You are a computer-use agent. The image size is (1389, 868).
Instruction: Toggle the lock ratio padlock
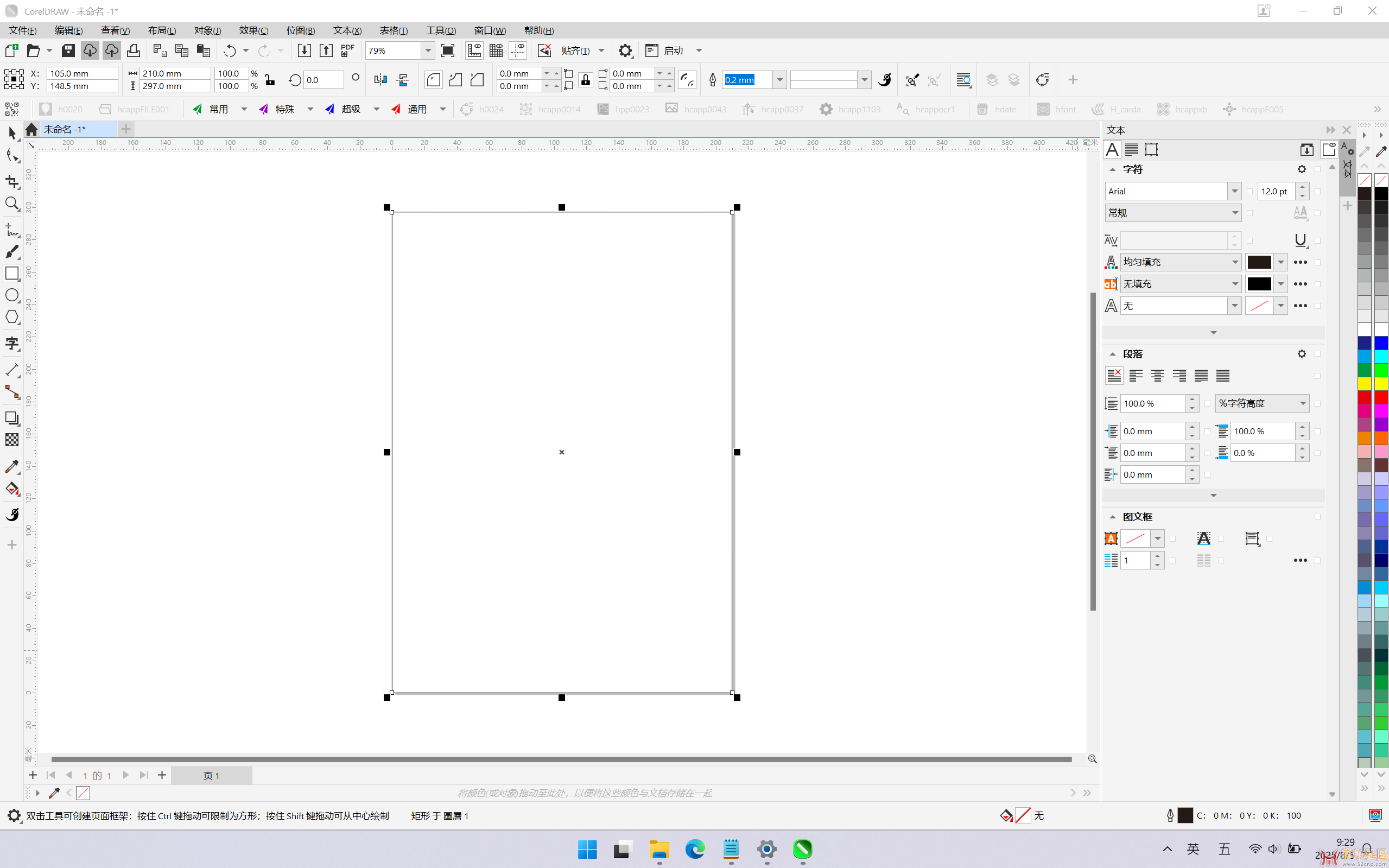270,80
